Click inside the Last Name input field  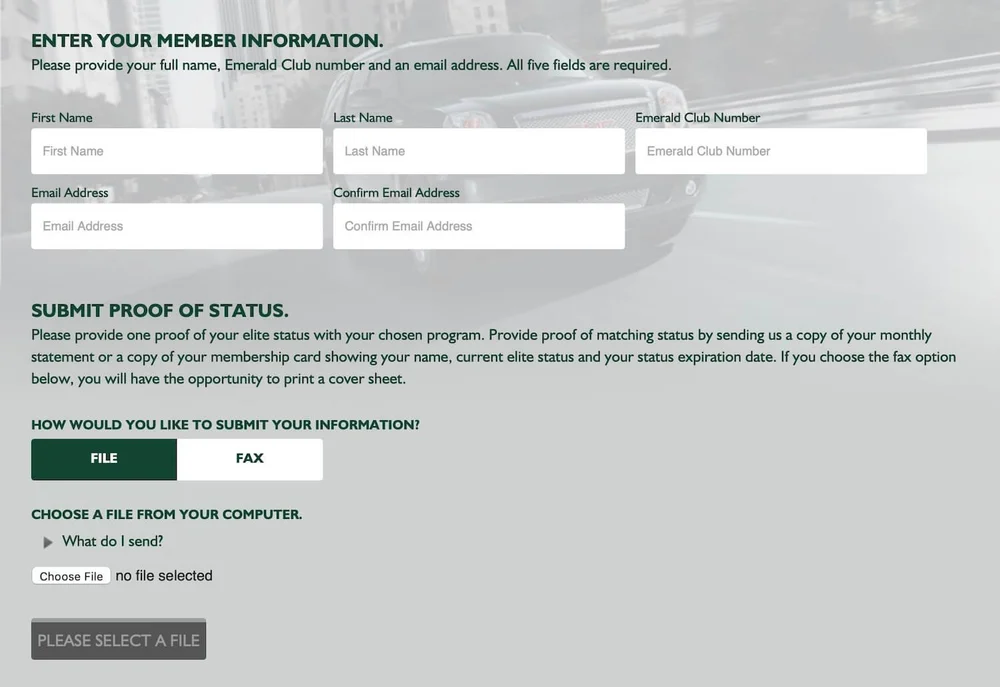[478, 151]
